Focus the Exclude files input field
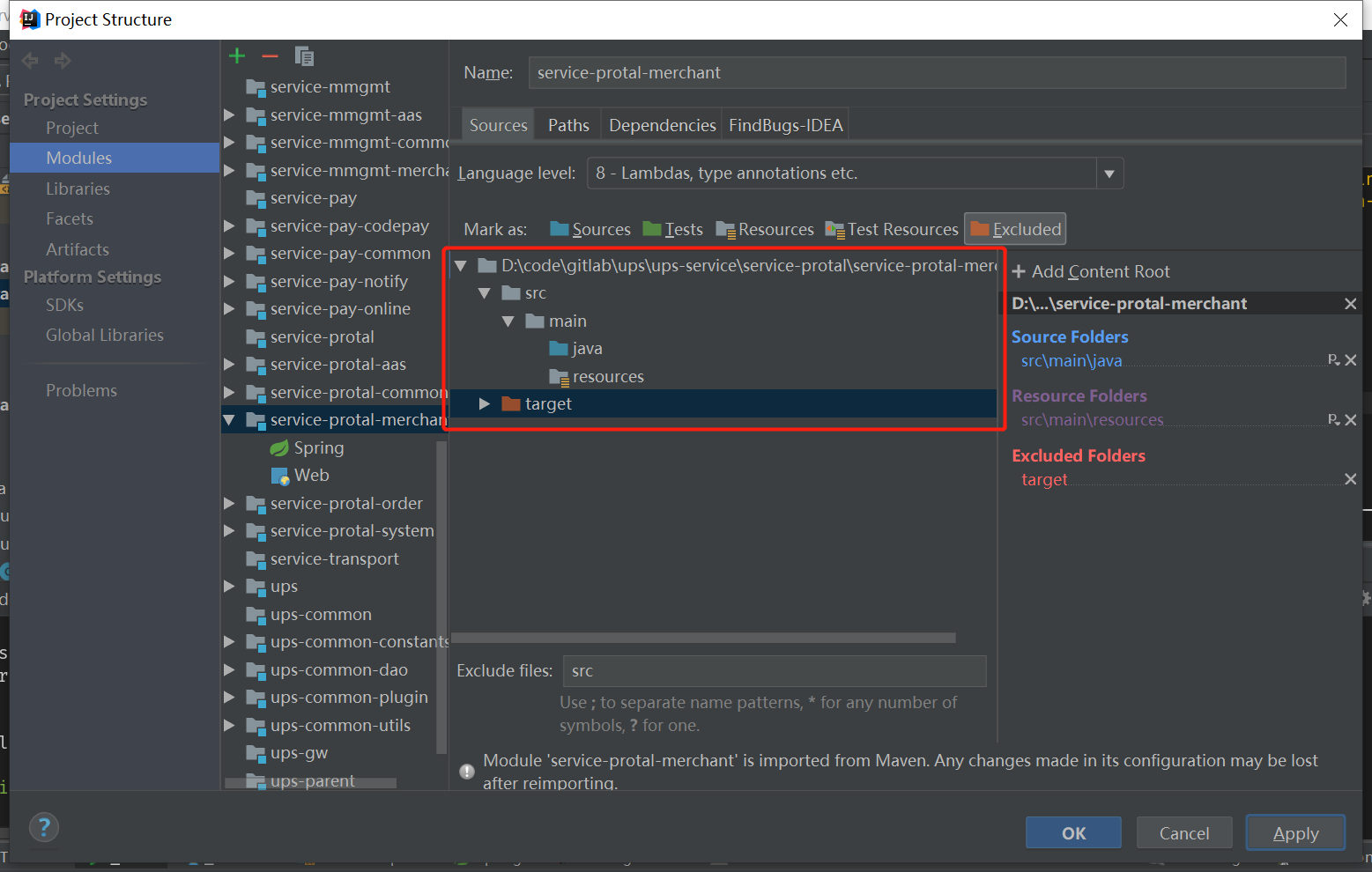The image size is (1372, 872). 774,671
